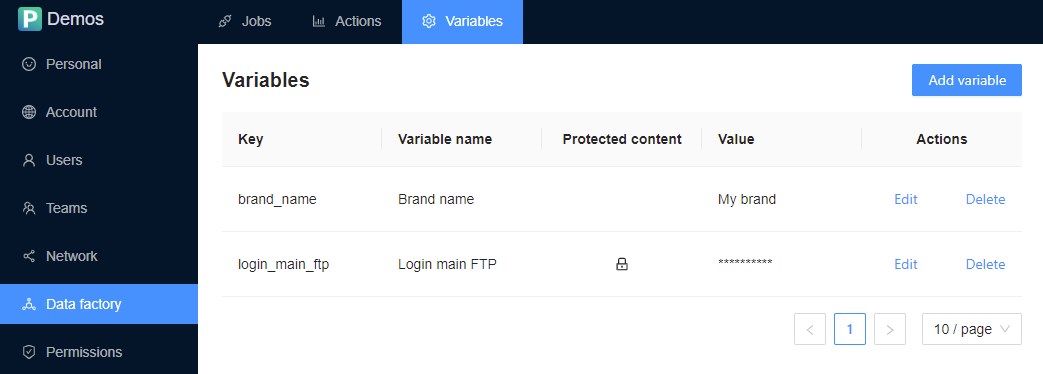Click the Personal smiley icon
The image size is (1043, 374).
tap(29, 64)
